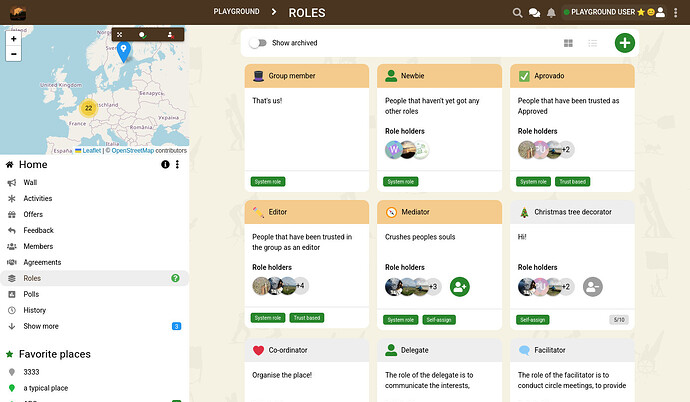Click the Home info icon

pos(165,164)
